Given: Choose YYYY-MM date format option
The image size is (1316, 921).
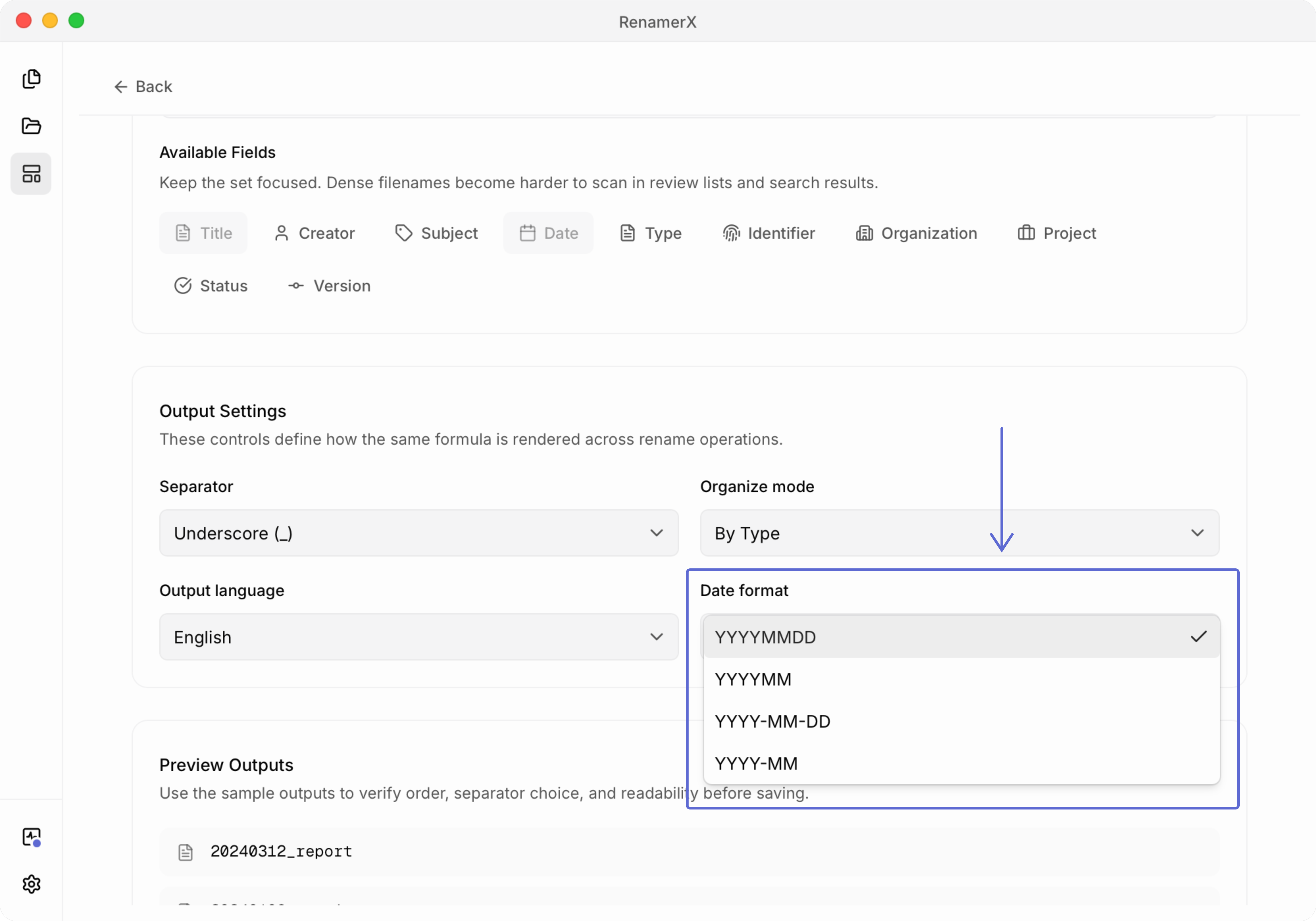Looking at the screenshot, I should tap(961, 763).
